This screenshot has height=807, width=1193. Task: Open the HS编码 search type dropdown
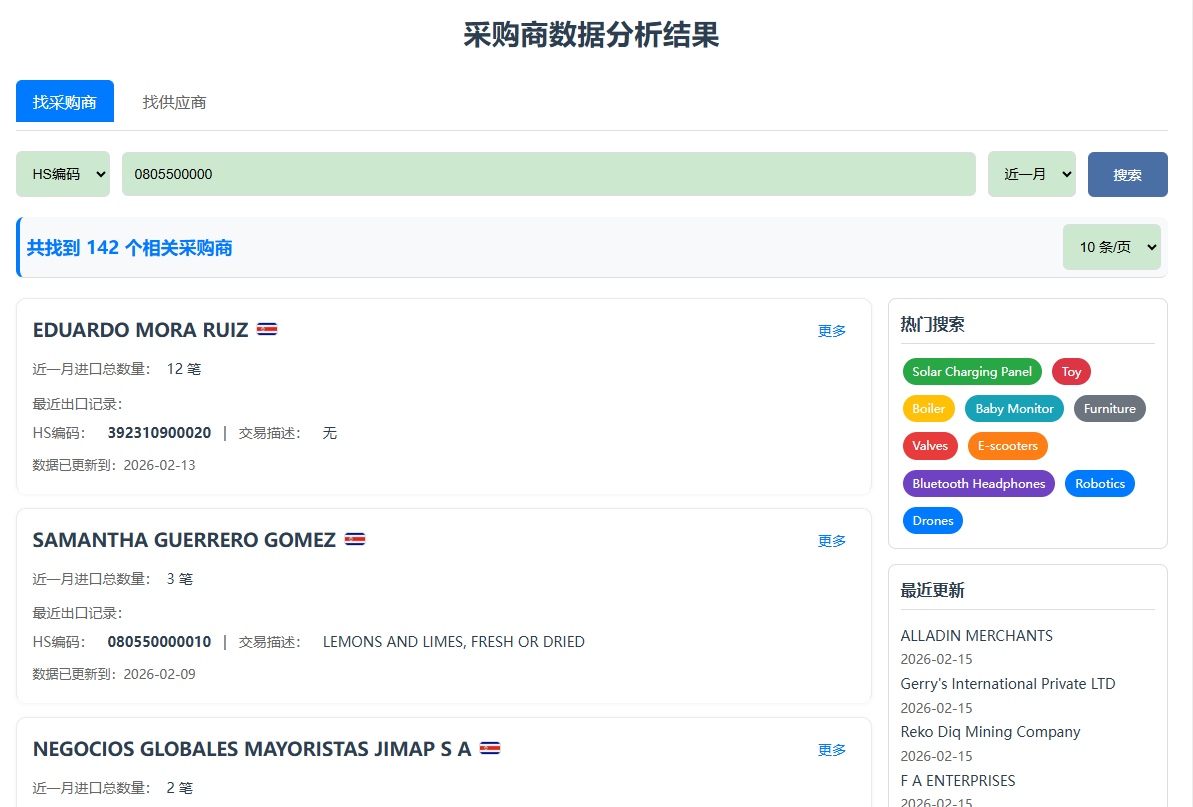(62, 173)
